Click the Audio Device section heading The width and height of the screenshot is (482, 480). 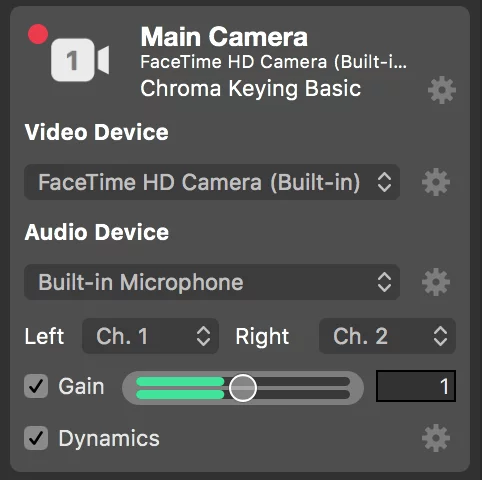pos(97,232)
